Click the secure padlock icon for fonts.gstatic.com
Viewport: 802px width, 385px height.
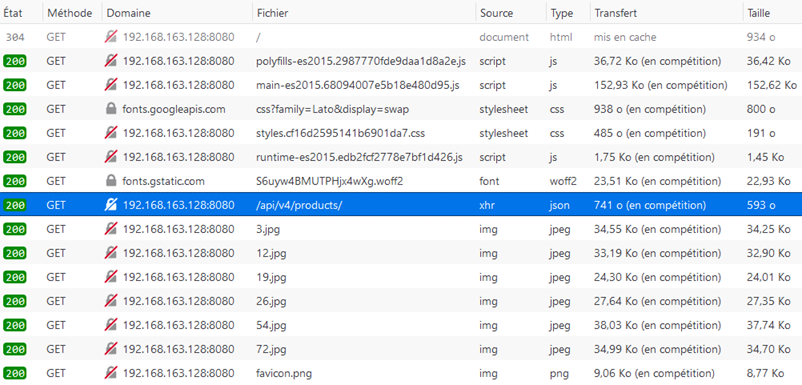tap(111, 181)
